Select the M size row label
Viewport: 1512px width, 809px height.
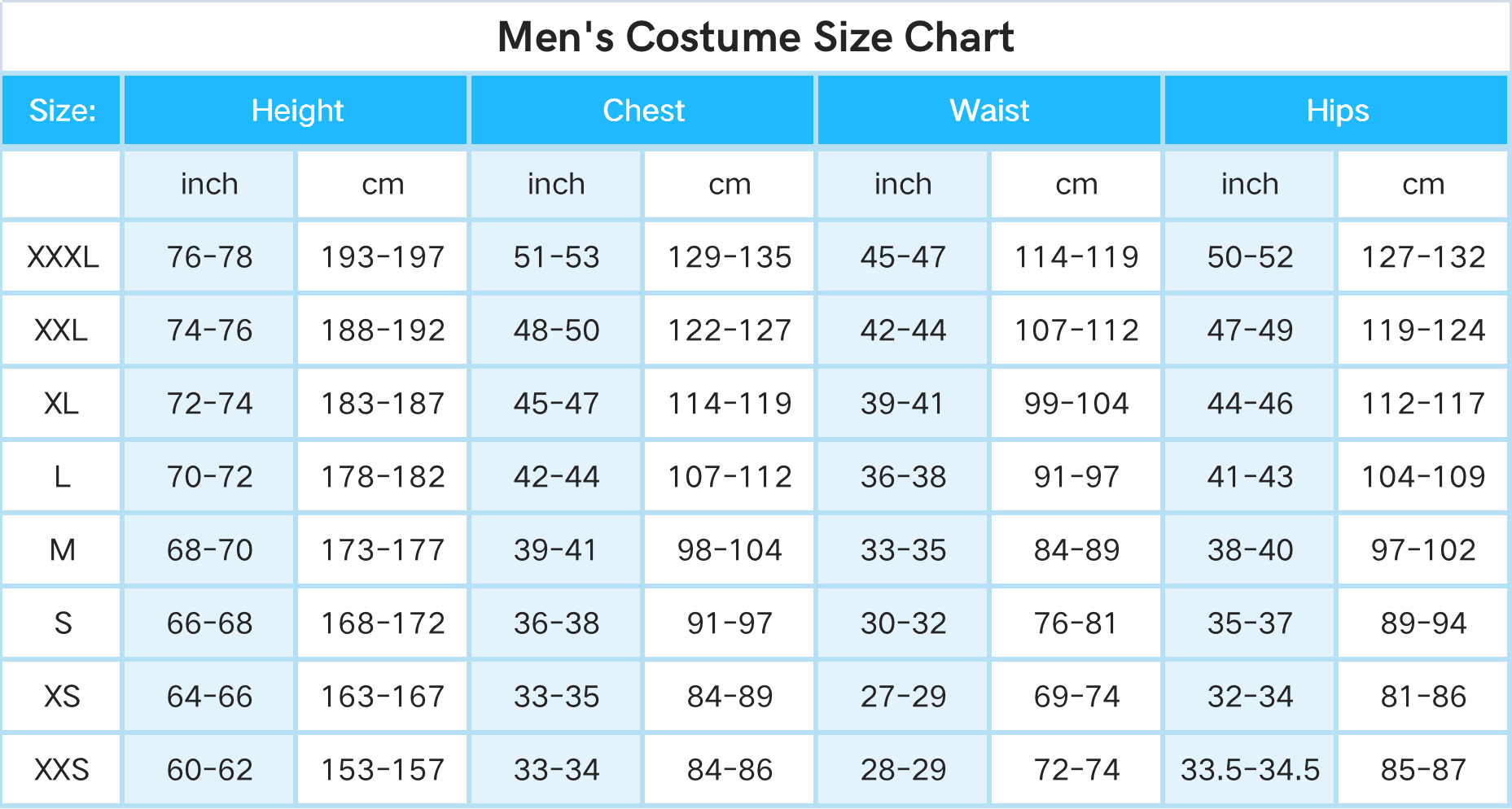coord(62,550)
